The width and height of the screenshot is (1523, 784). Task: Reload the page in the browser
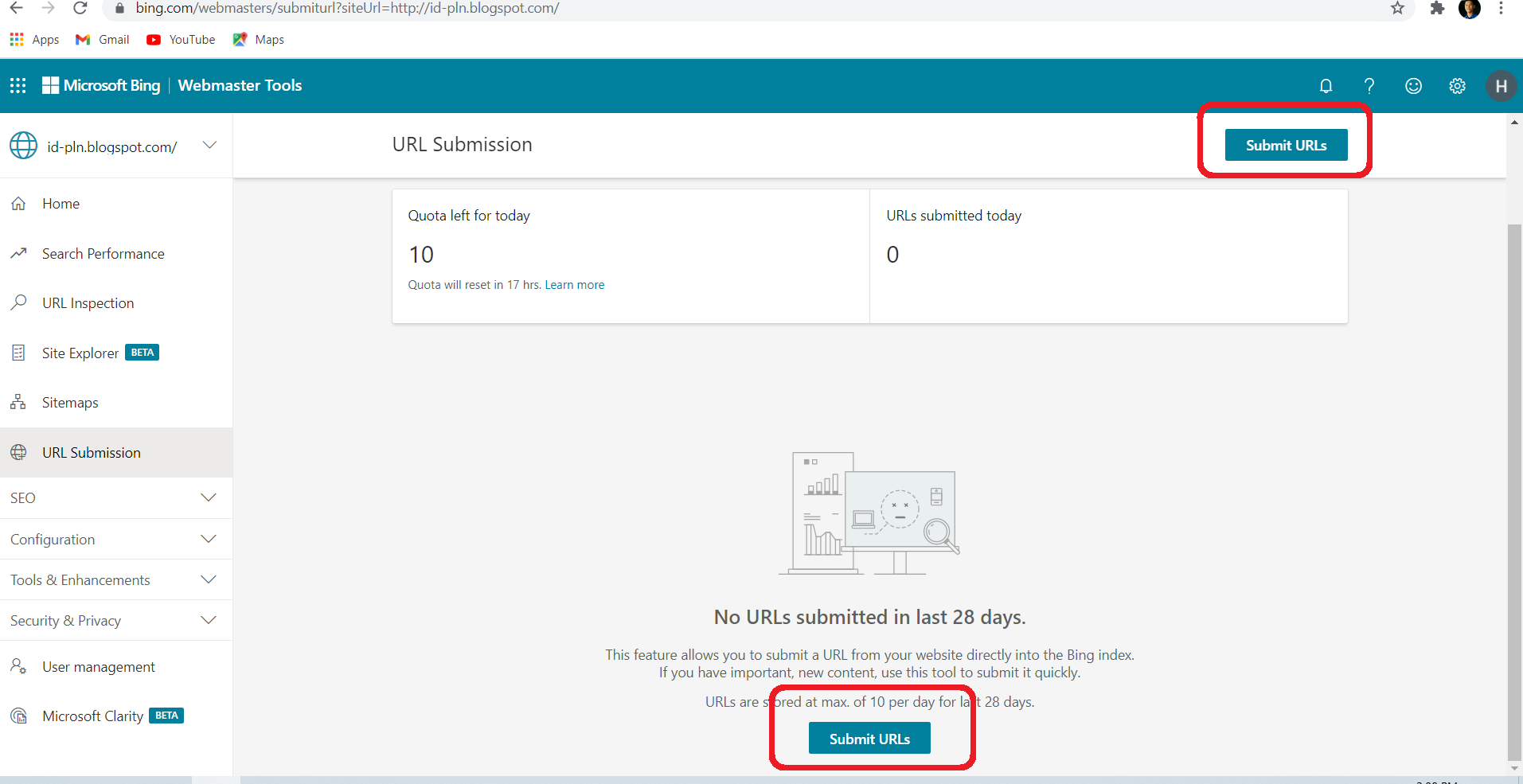[x=80, y=8]
